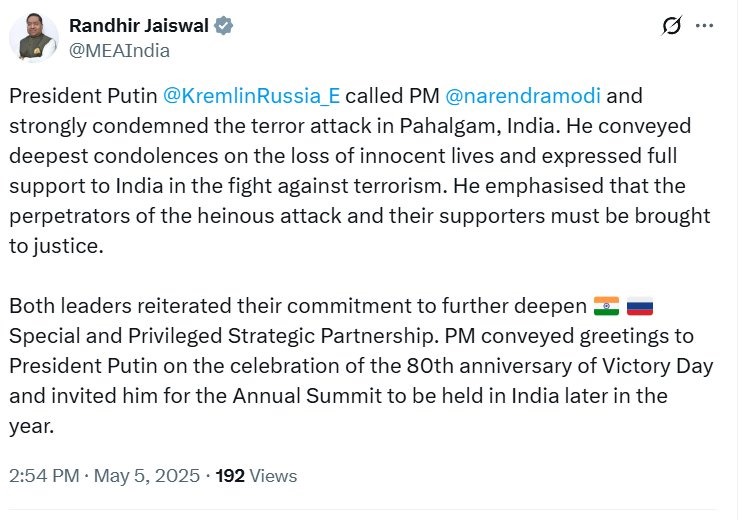This screenshot has width=742, height=520.
Task: Click the "Views" label
Action: click(274, 476)
